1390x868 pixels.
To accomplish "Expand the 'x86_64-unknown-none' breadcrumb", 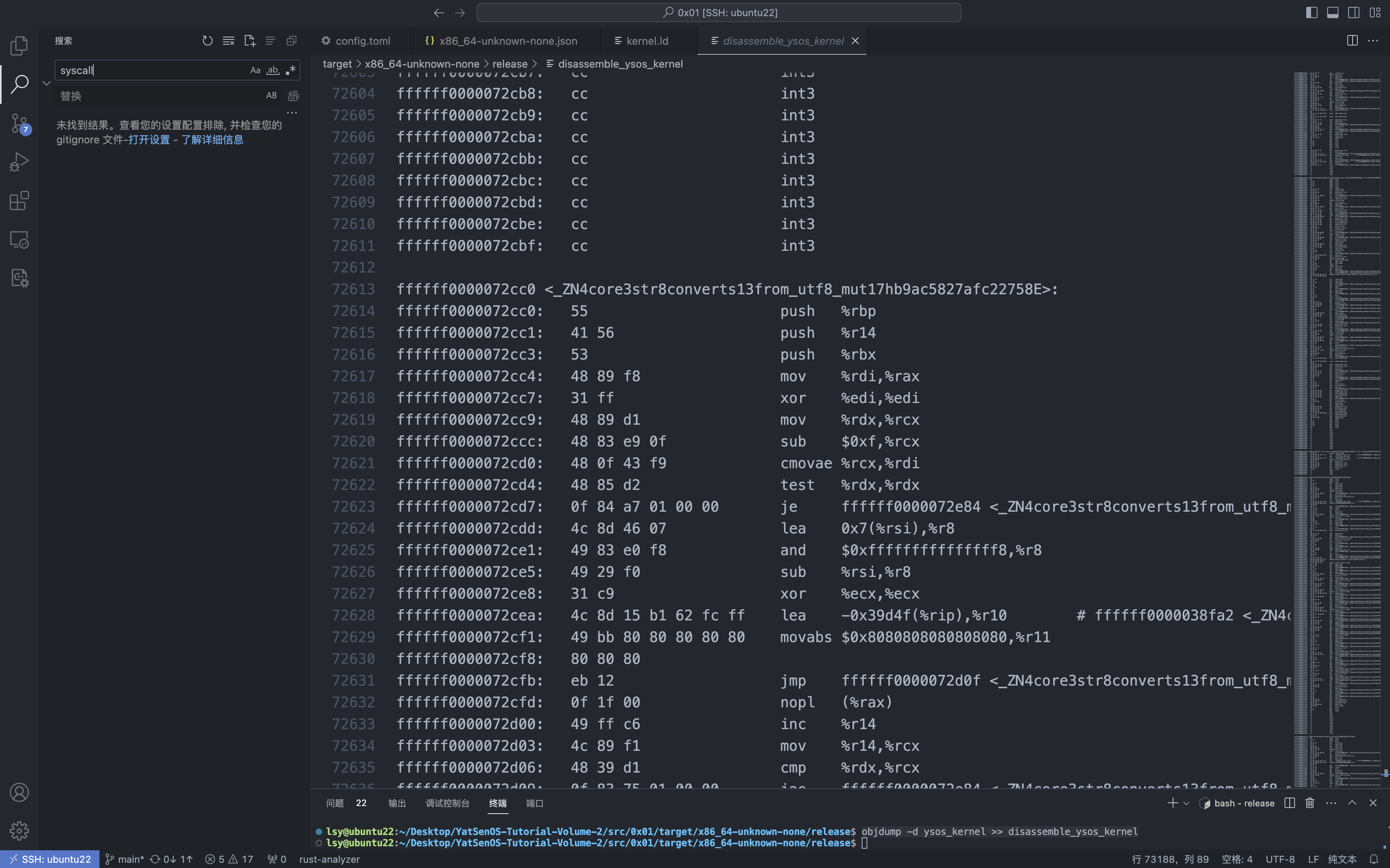I will (x=422, y=64).
